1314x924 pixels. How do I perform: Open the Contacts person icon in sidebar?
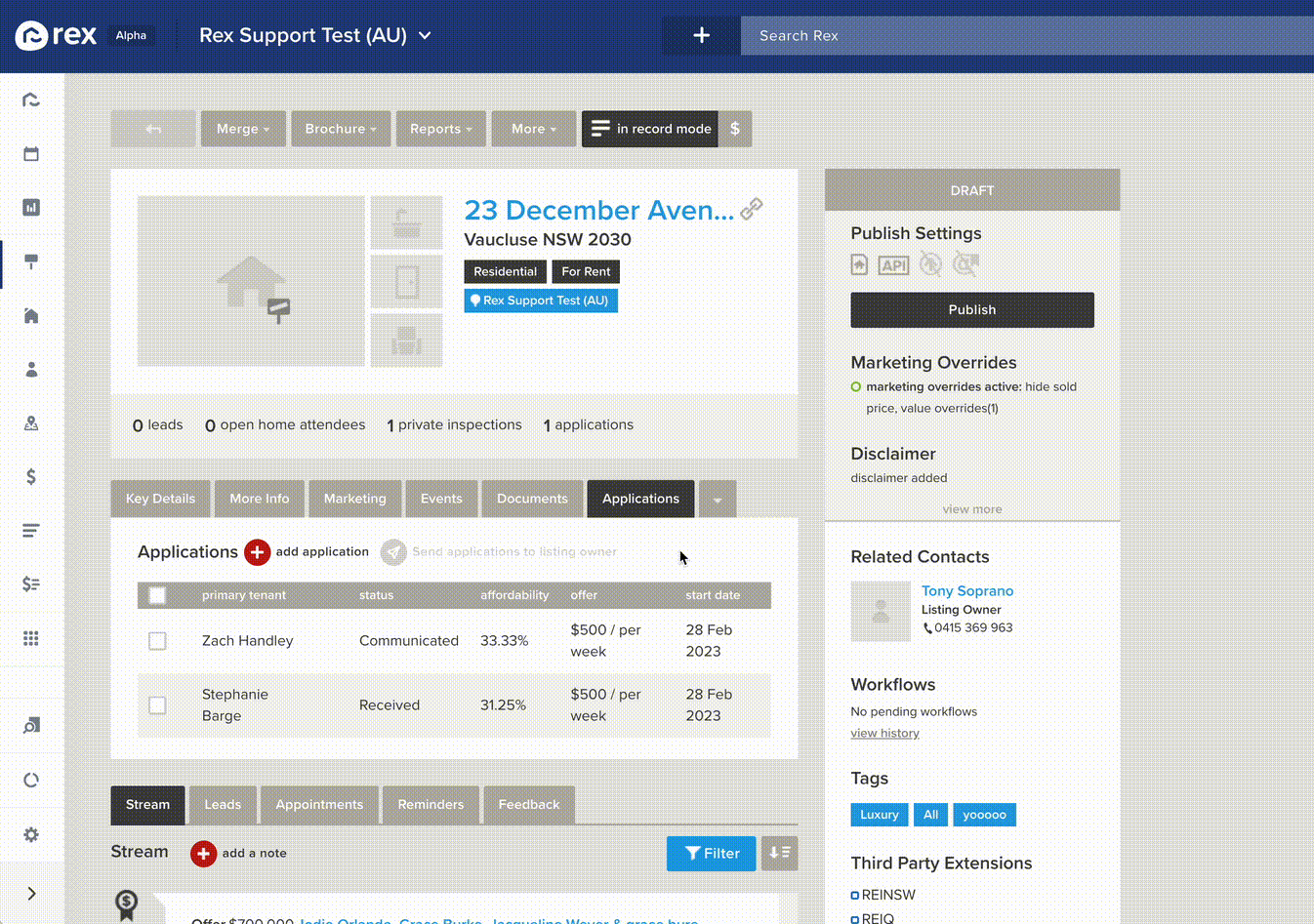tap(30, 369)
